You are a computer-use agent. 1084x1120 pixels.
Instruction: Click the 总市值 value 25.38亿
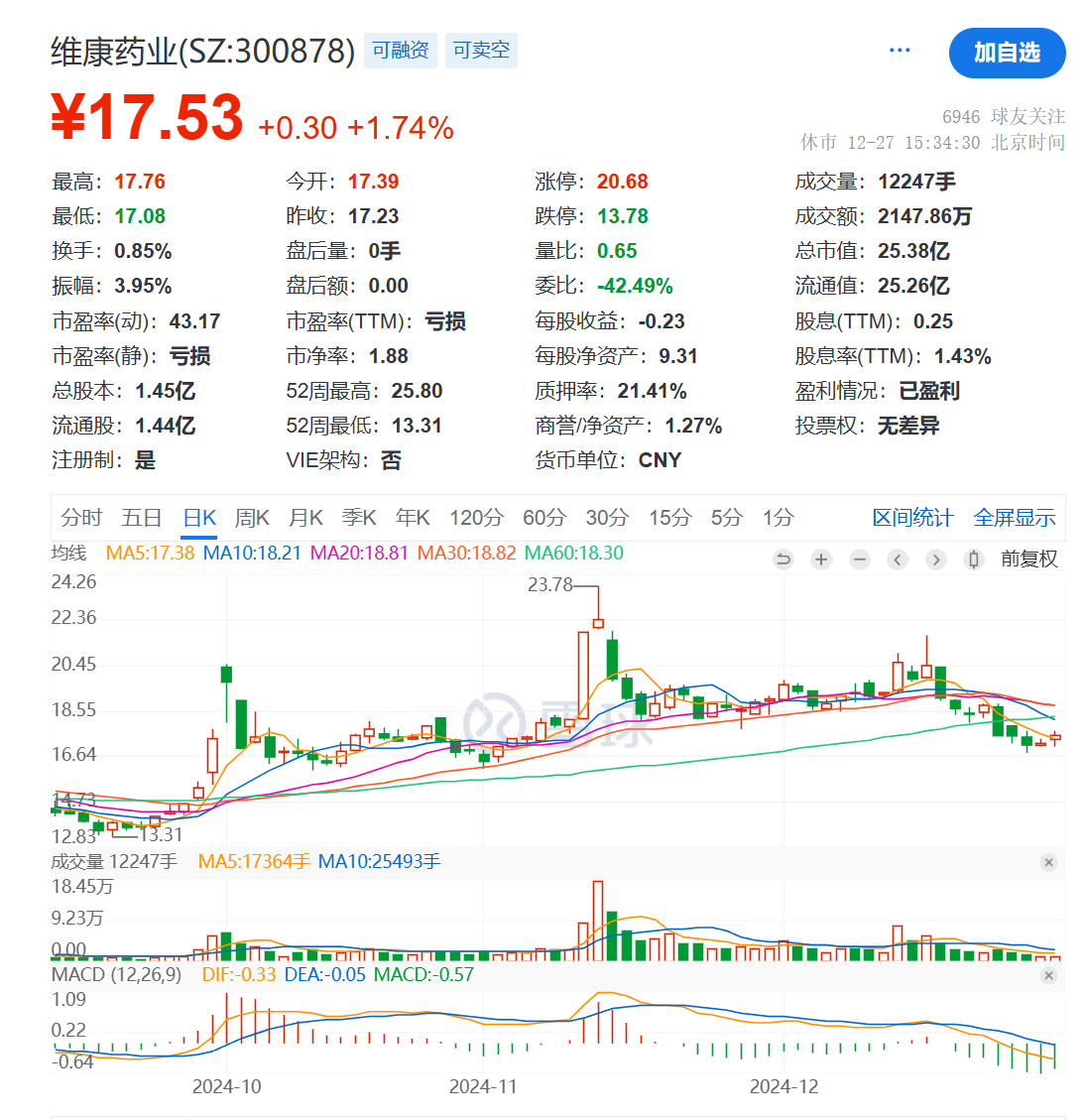click(914, 251)
